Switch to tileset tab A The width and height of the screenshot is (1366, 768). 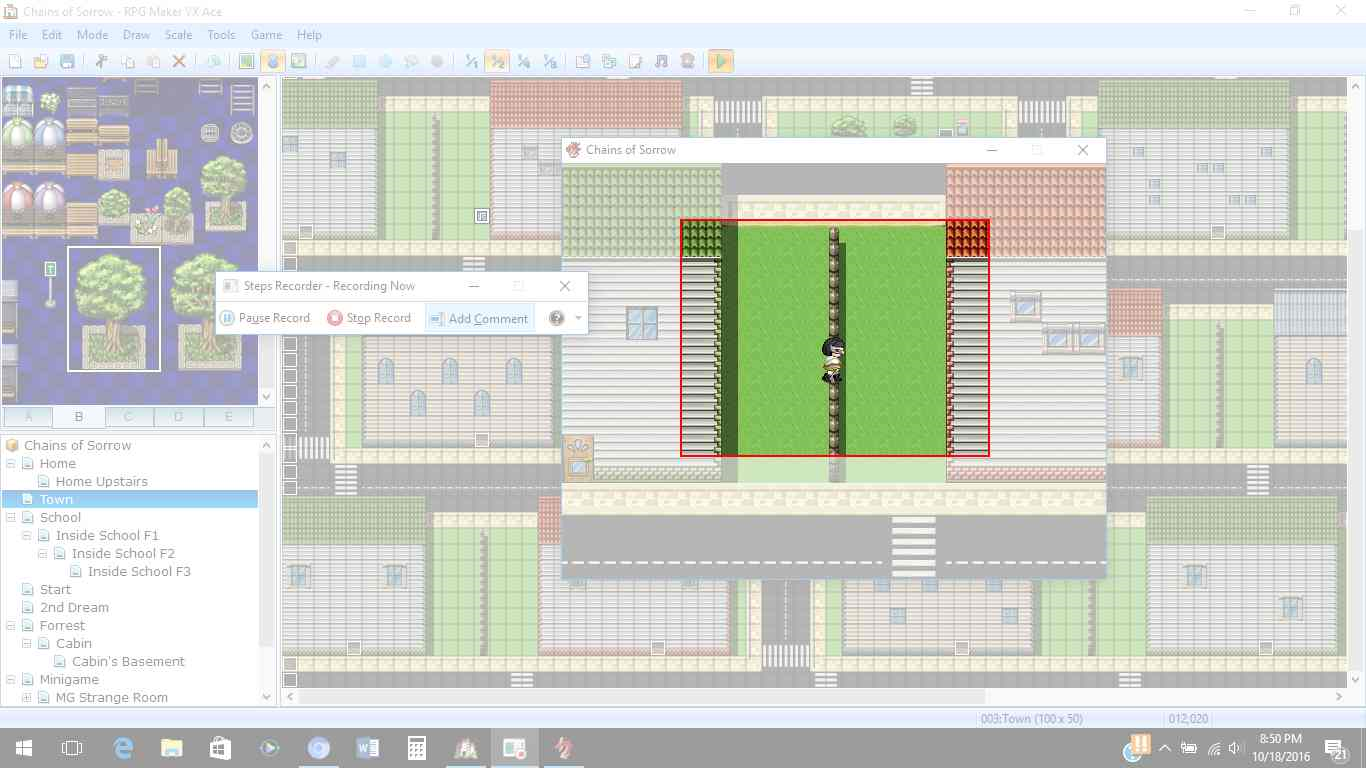[28, 417]
